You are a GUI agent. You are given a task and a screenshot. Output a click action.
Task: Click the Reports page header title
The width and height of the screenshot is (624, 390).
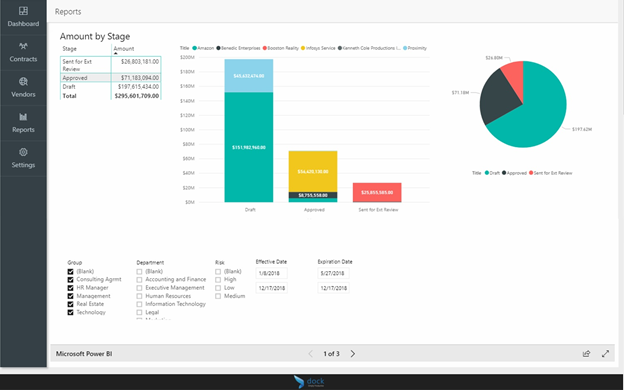coord(68,12)
